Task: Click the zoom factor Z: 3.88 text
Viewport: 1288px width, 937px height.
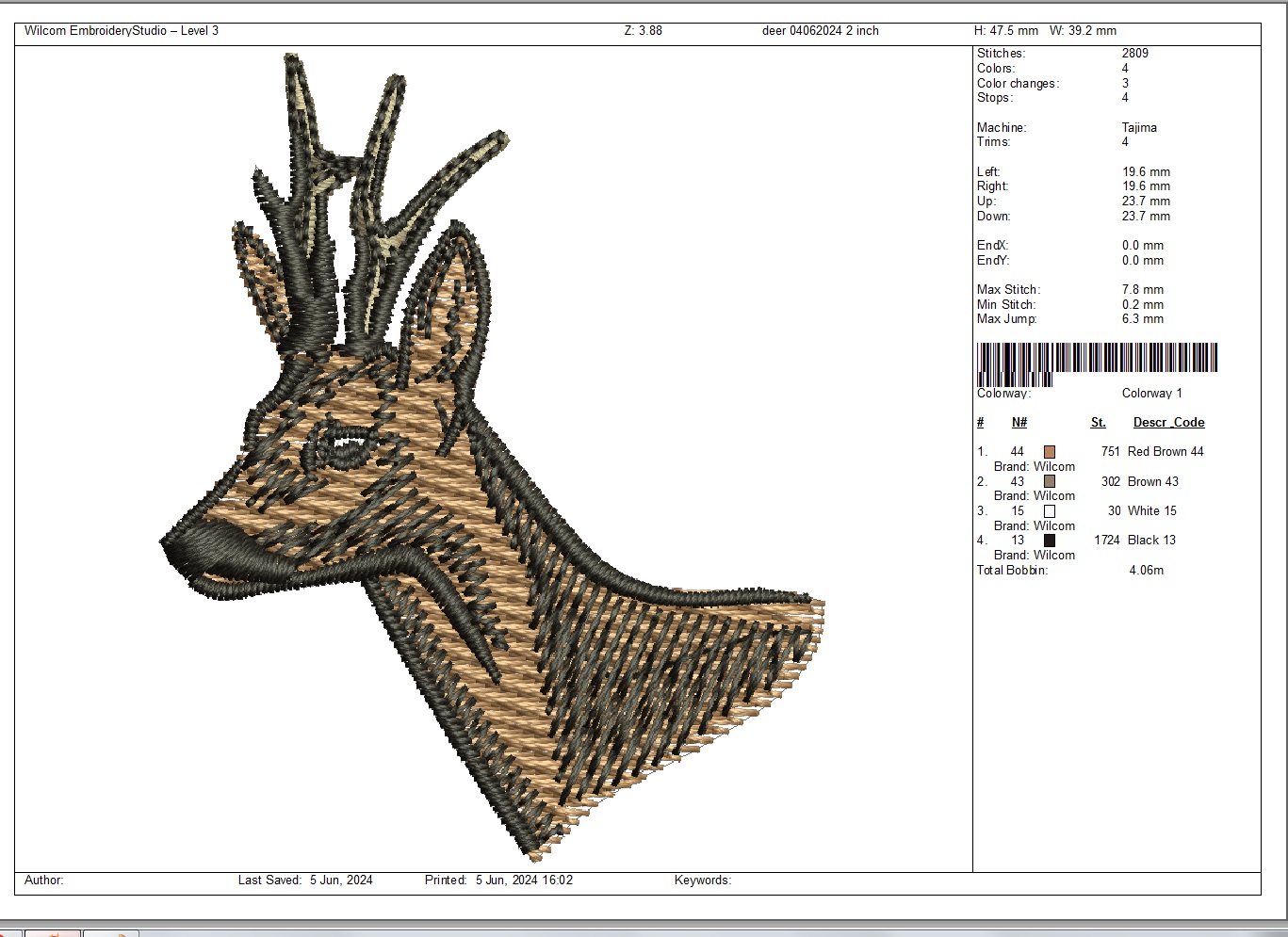Action: coord(643,31)
